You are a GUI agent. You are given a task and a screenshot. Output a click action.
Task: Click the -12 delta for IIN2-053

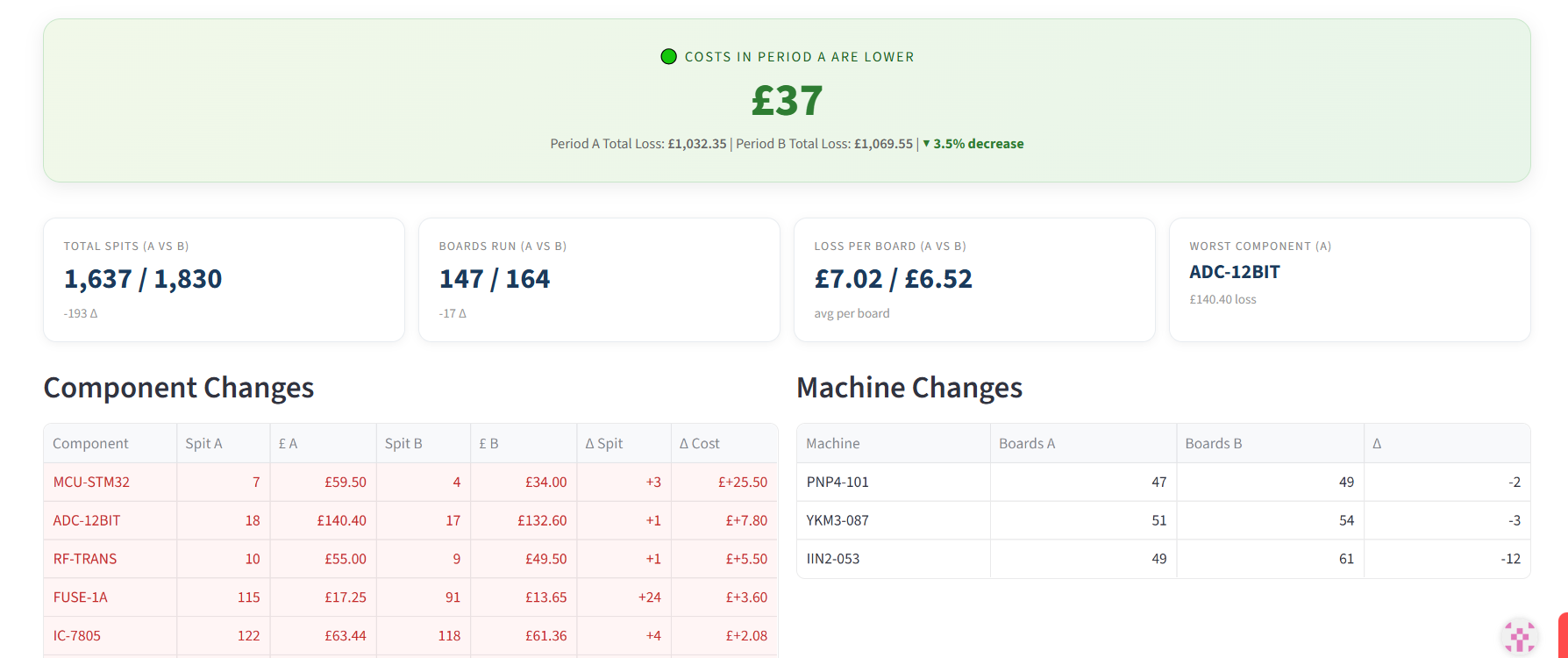click(1447, 559)
